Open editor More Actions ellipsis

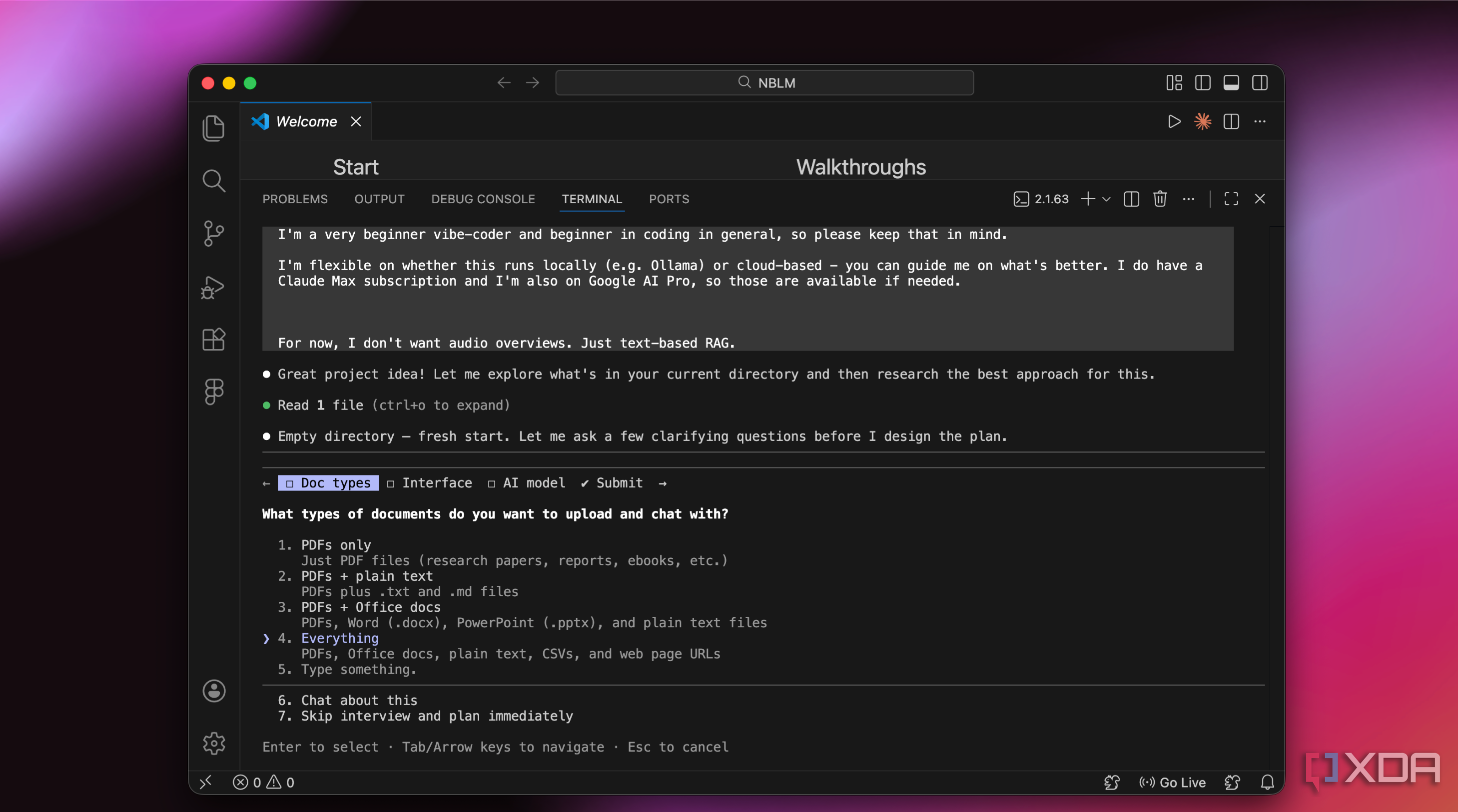click(x=1260, y=122)
